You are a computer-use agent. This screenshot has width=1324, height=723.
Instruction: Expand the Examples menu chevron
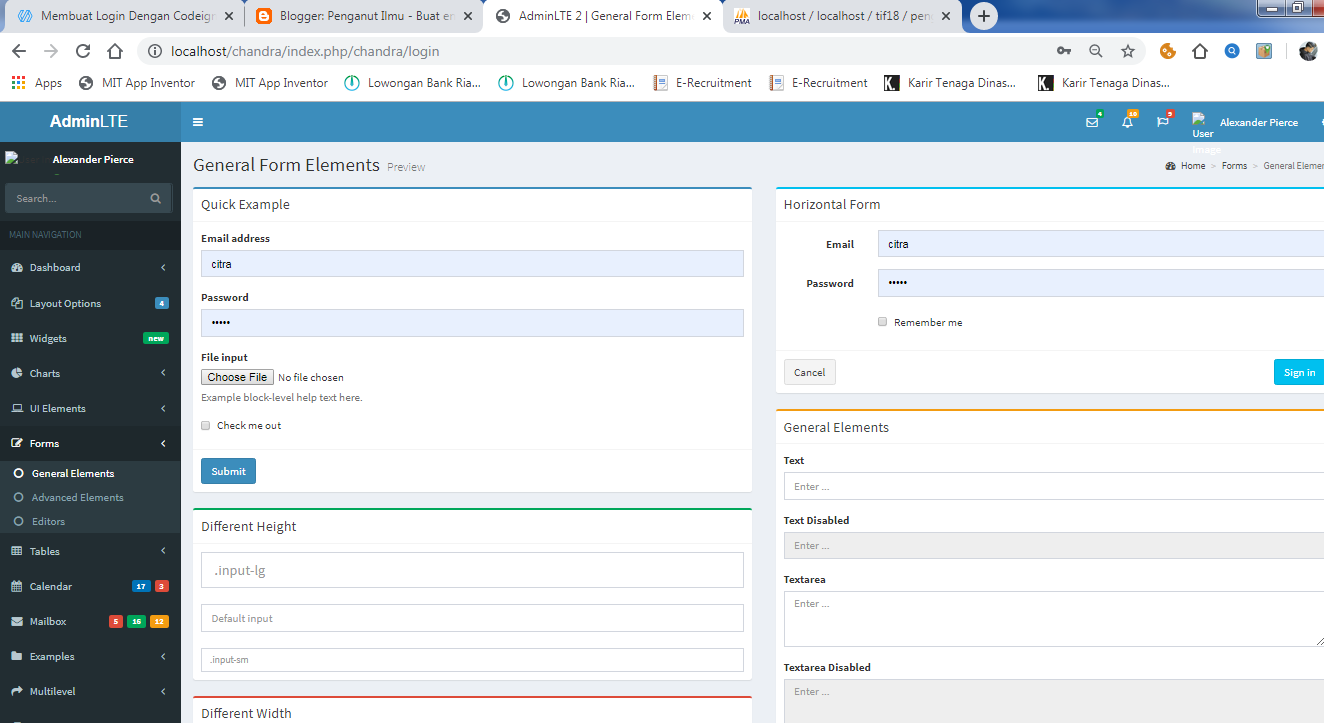(x=163, y=656)
